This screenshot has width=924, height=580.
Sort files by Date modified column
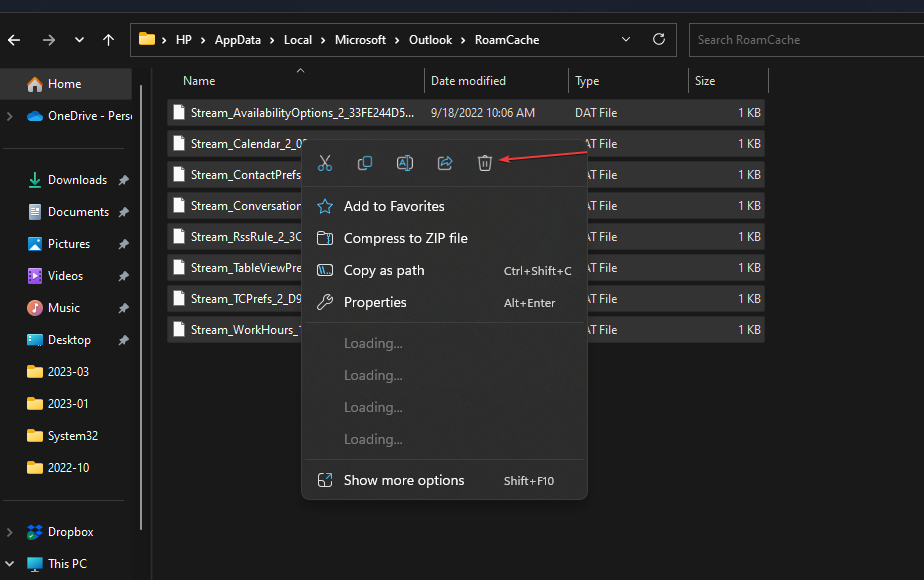click(468, 81)
